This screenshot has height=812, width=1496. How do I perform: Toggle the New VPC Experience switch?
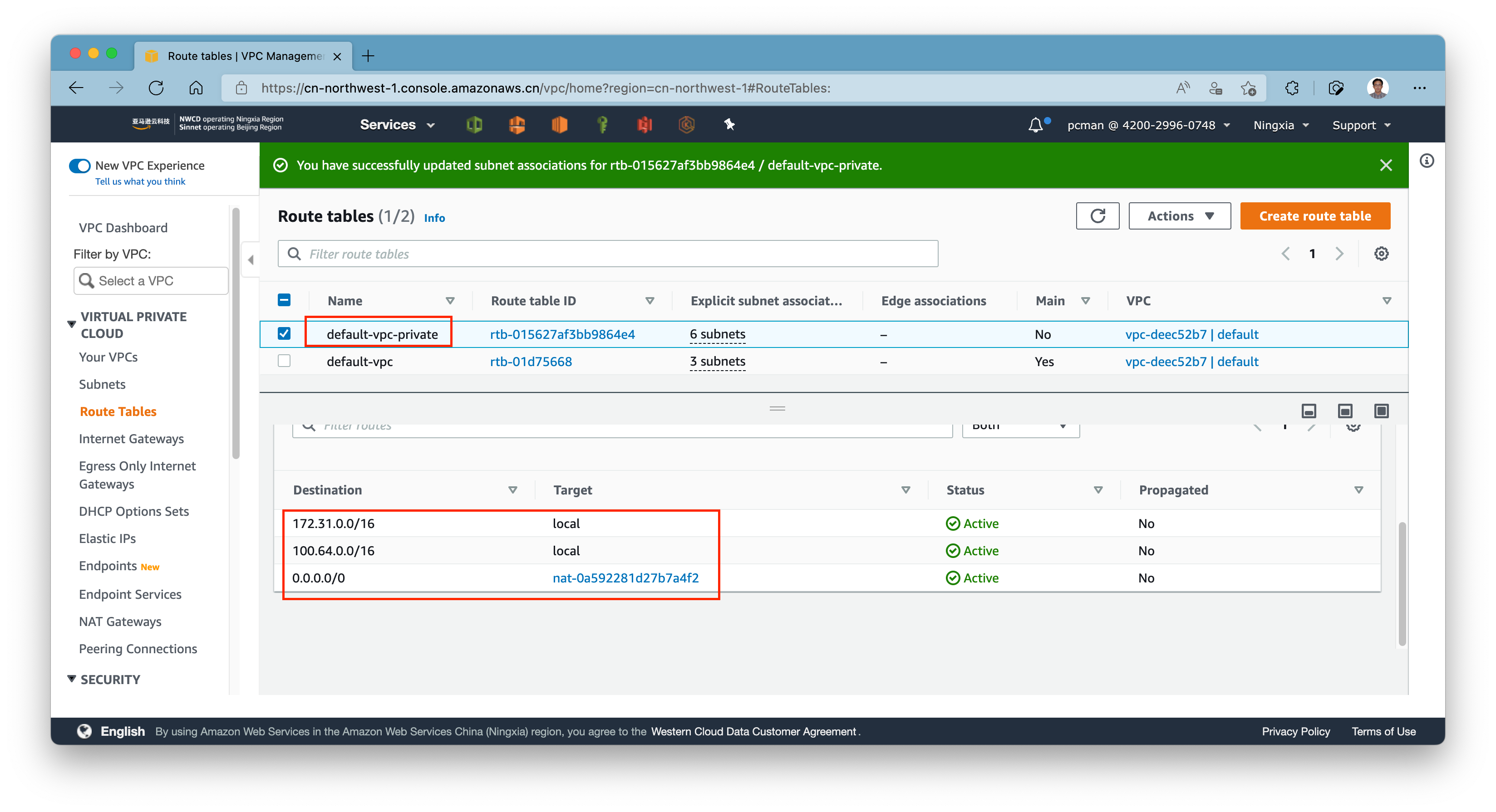[x=79, y=166]
